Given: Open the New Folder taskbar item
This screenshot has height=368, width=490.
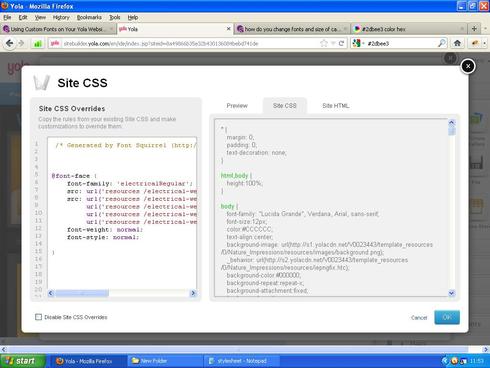Looking at the screenshot, I should [x=165, y=361].
